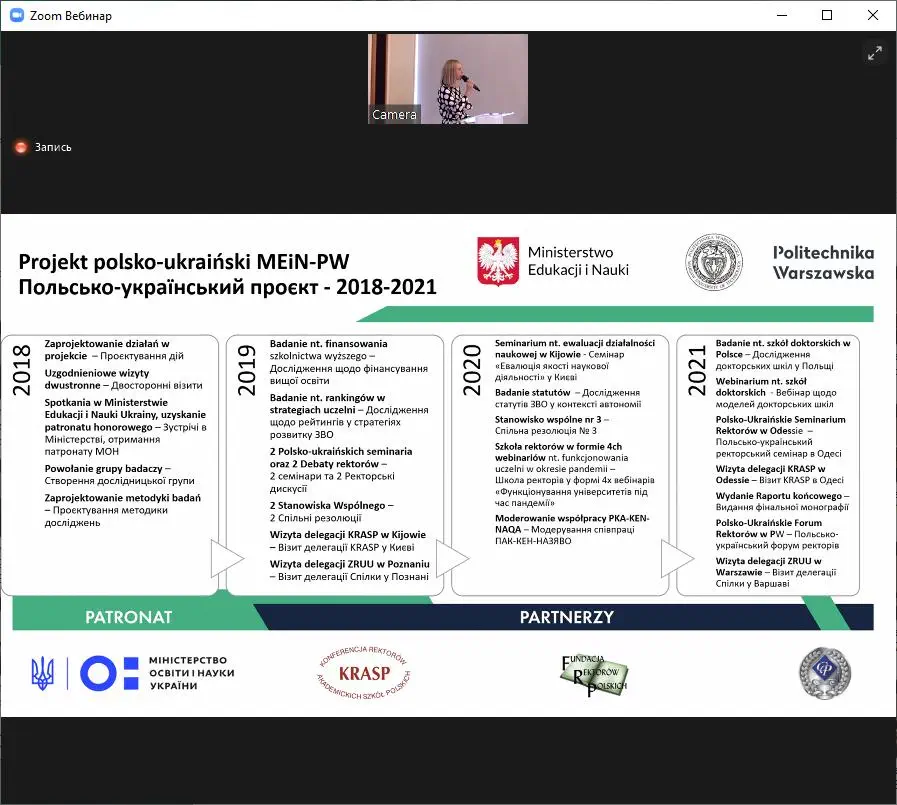Click the "Camera" name label on the video
This screenshot has width=897, height=805.
(x=394, y=114)
